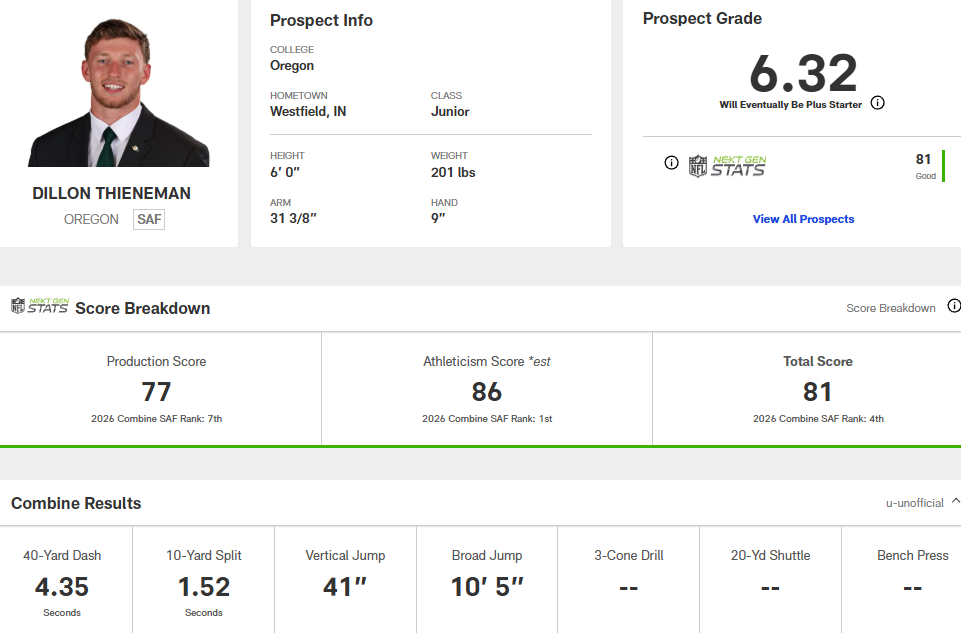This screenshot has height=633, width=961.
Task: Open the View All Prospects link
Action: tap(803, 219)
